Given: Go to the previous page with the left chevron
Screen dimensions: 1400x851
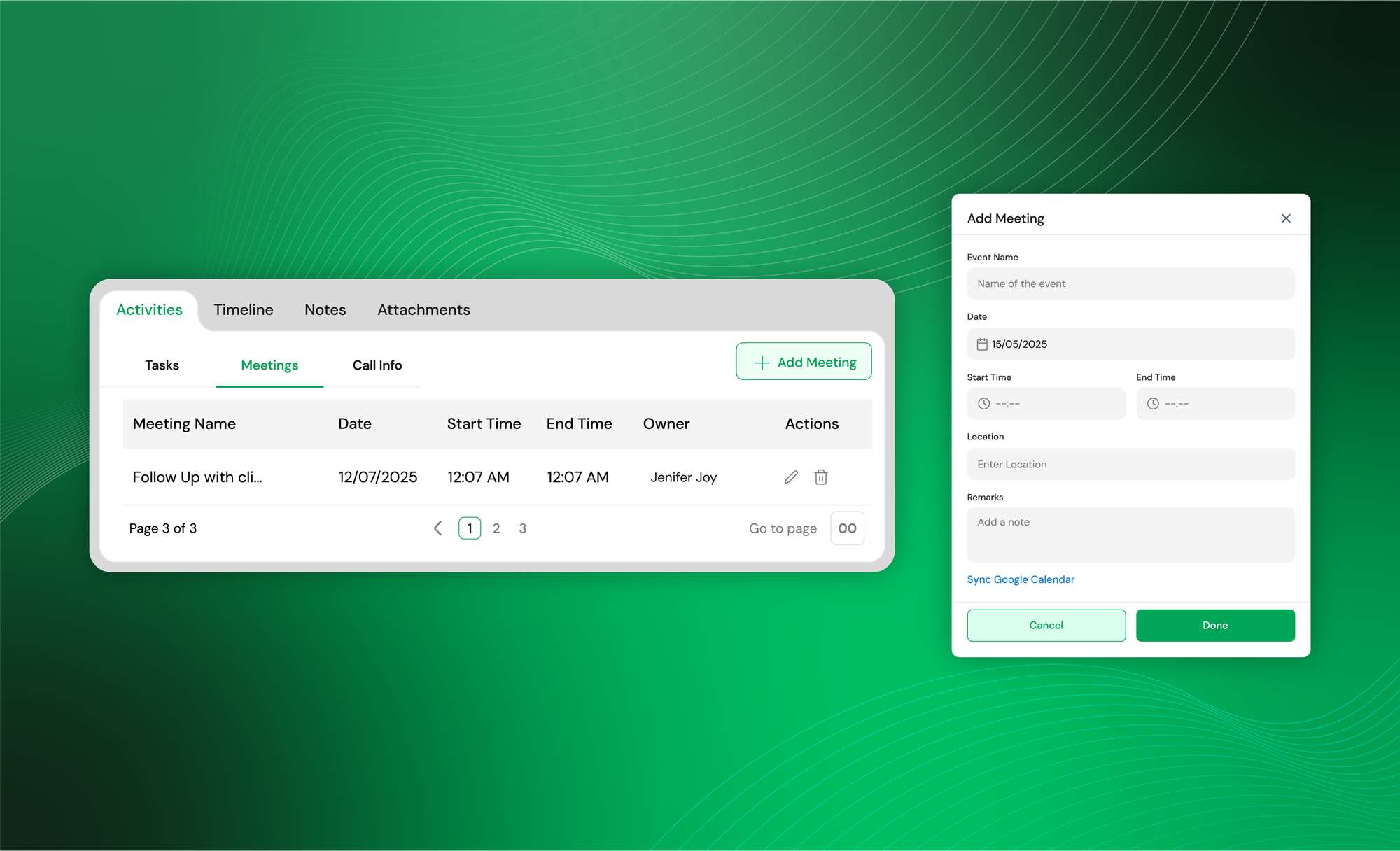Looking at the screenshot, I should pos(438,528).
